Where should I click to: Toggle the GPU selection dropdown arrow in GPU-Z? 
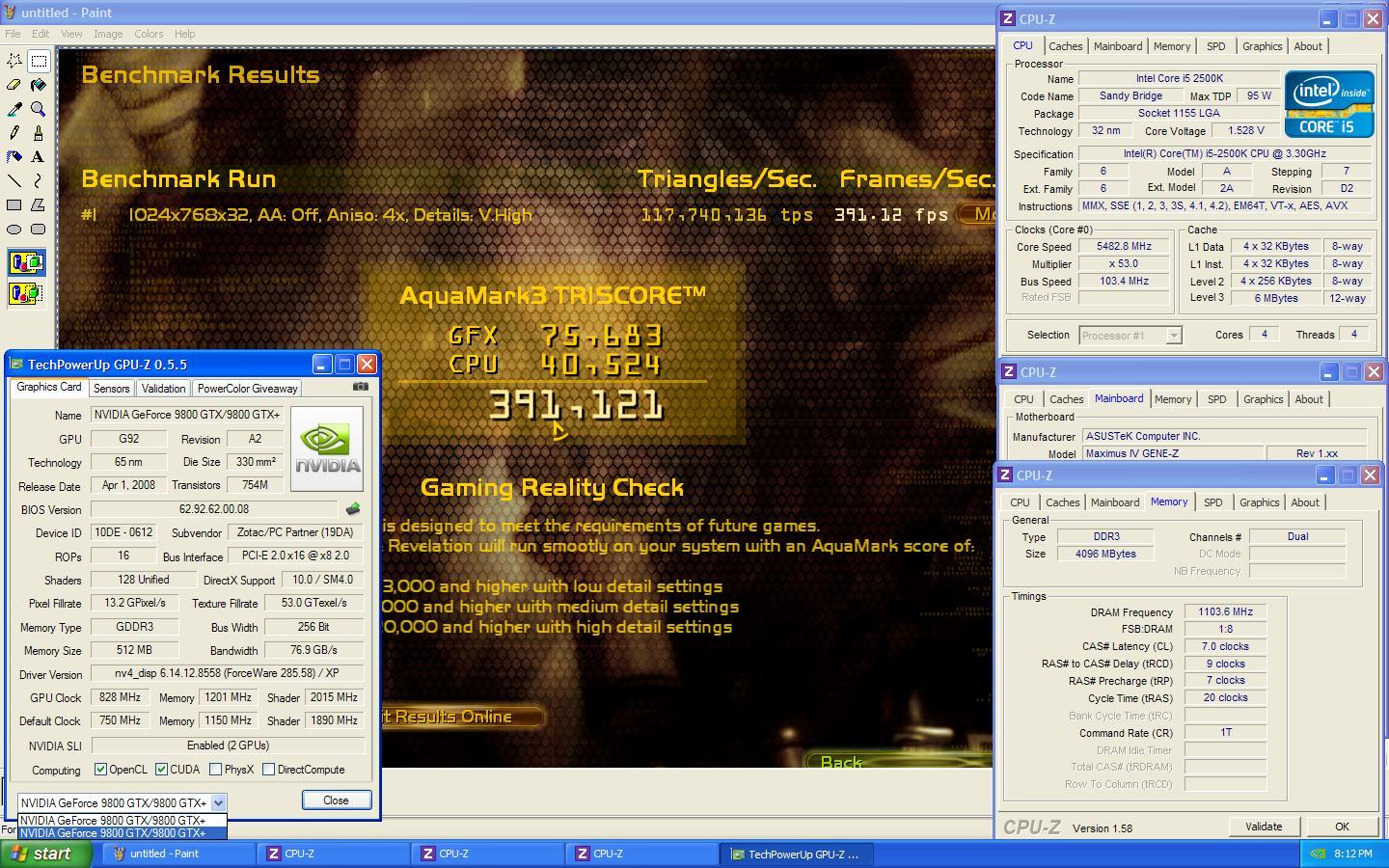coord(218,802)
